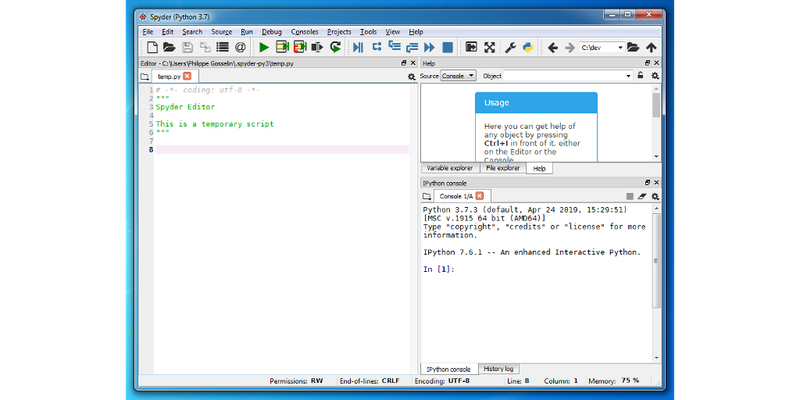The height and width of the screenshot is (400, 800).
Task: Start debugging with the blue debug icon
Action: pyautogui.click(x=358, y=47)
